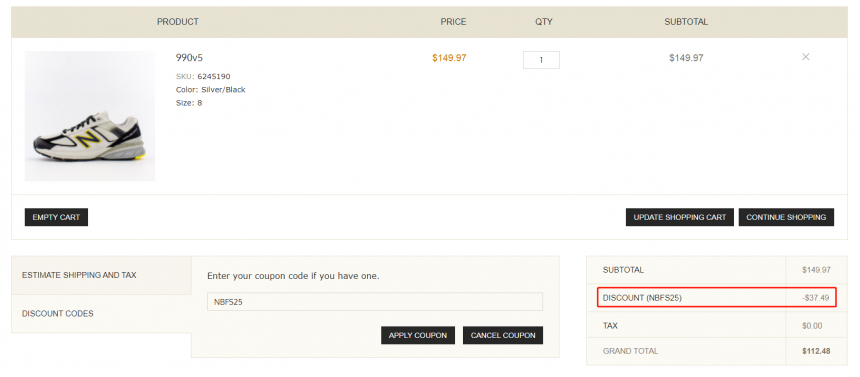Click the -$37.49 discount amount
Screen dimensions: 860x377
pyautogui.click(x=816, y=298)
